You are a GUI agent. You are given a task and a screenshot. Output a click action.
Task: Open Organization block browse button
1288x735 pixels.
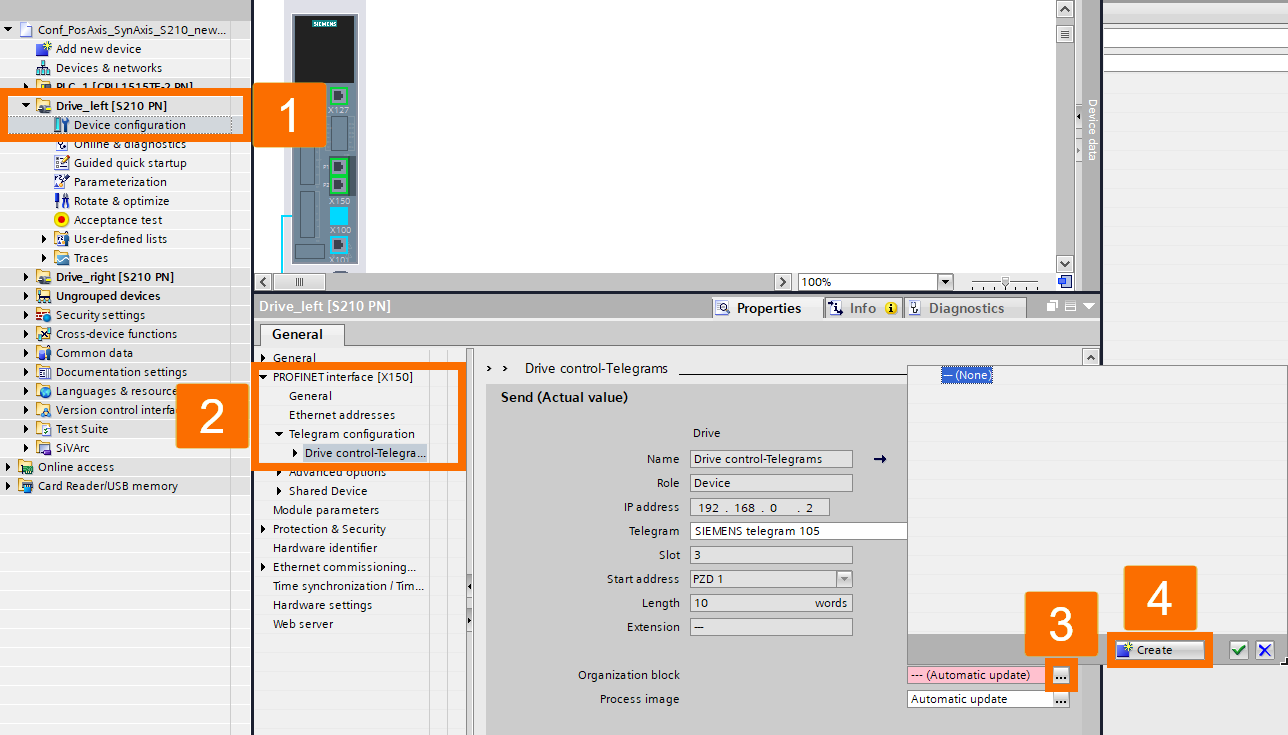(x=1061, y=676)
